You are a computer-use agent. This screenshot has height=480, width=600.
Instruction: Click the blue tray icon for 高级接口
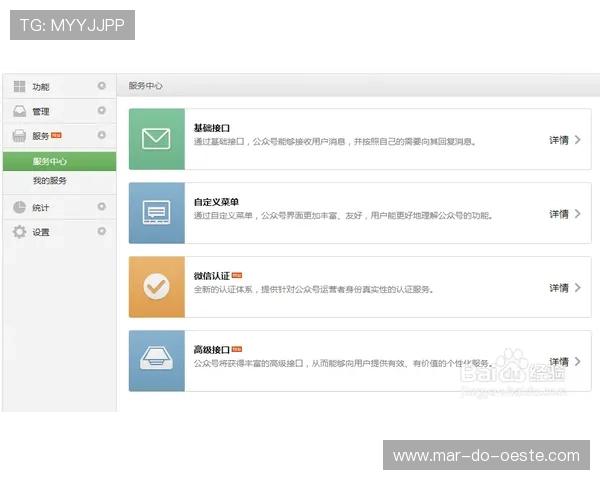(157, 361)
